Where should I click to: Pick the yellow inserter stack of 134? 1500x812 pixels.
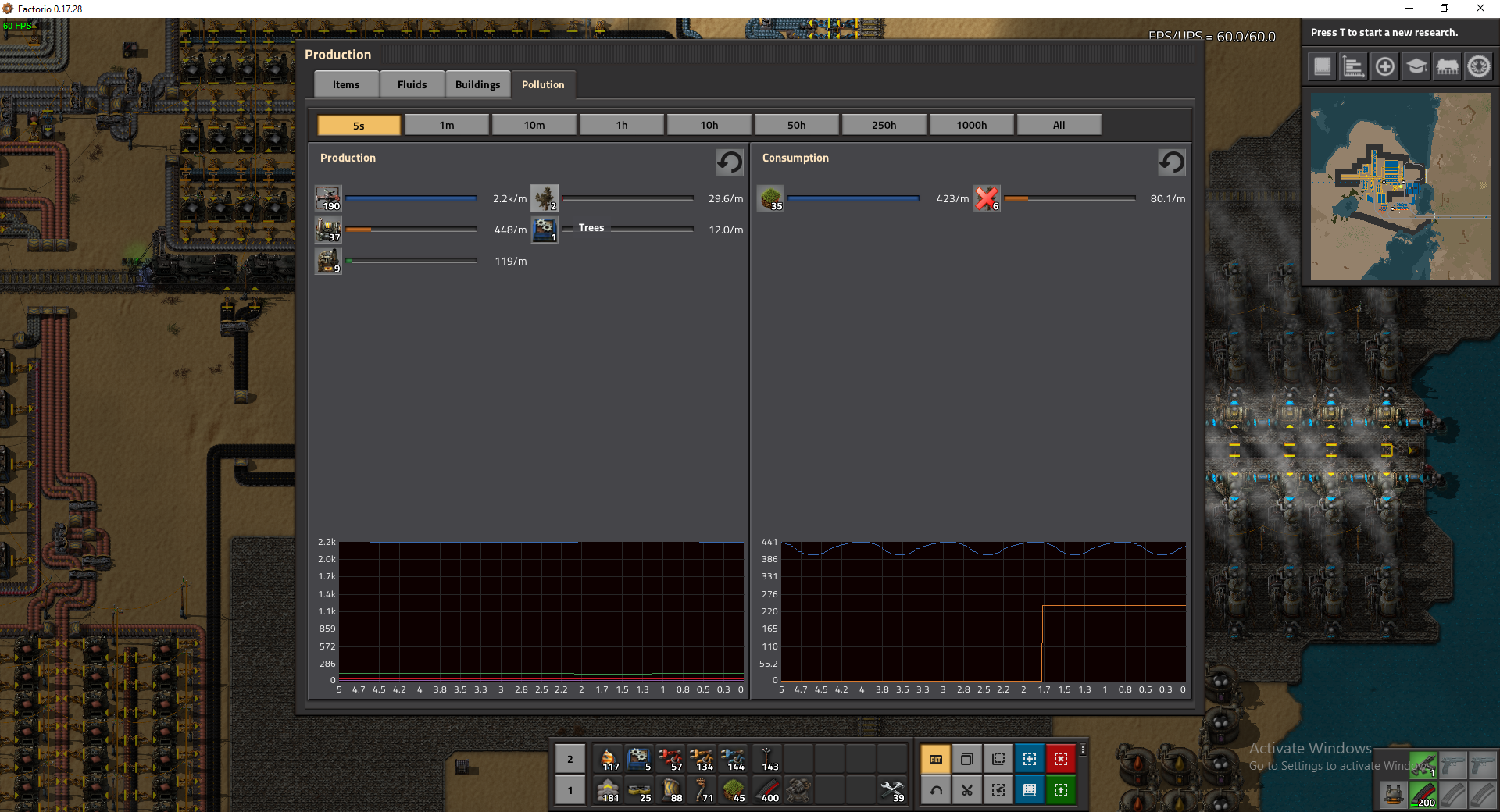click(702, 759)
